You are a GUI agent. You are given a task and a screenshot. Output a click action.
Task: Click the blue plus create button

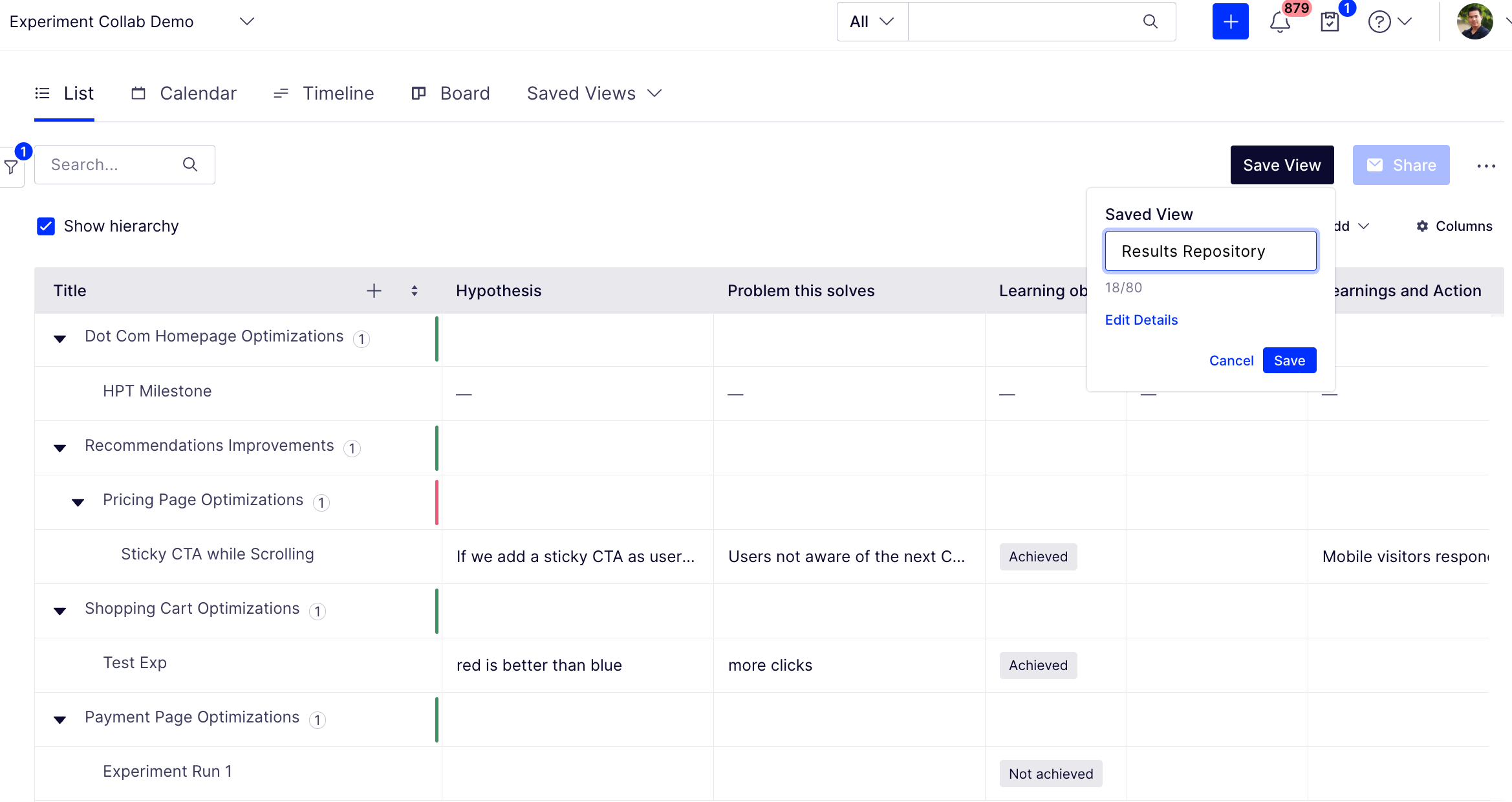1230,21
